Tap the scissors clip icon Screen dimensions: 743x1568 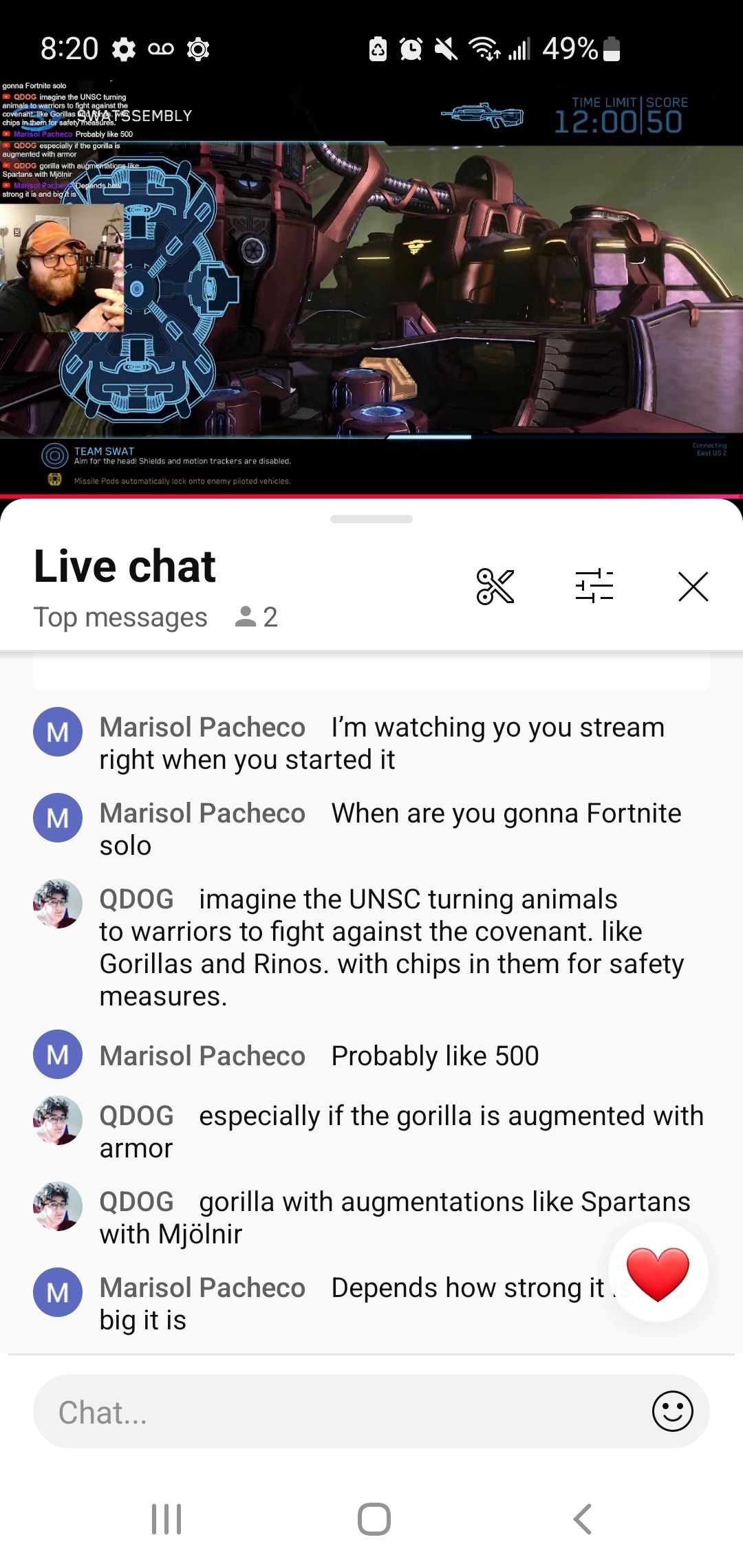[495, 587]
